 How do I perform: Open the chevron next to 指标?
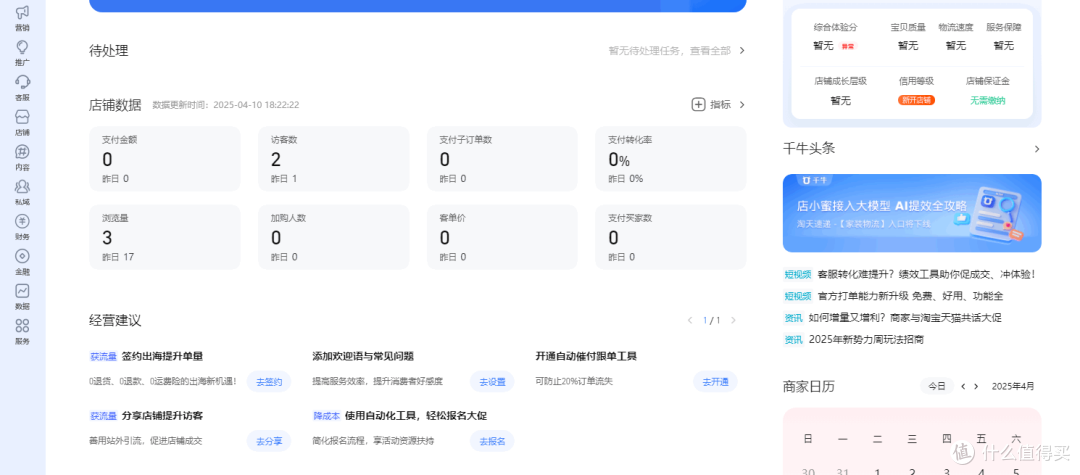(x=742, y=105)
